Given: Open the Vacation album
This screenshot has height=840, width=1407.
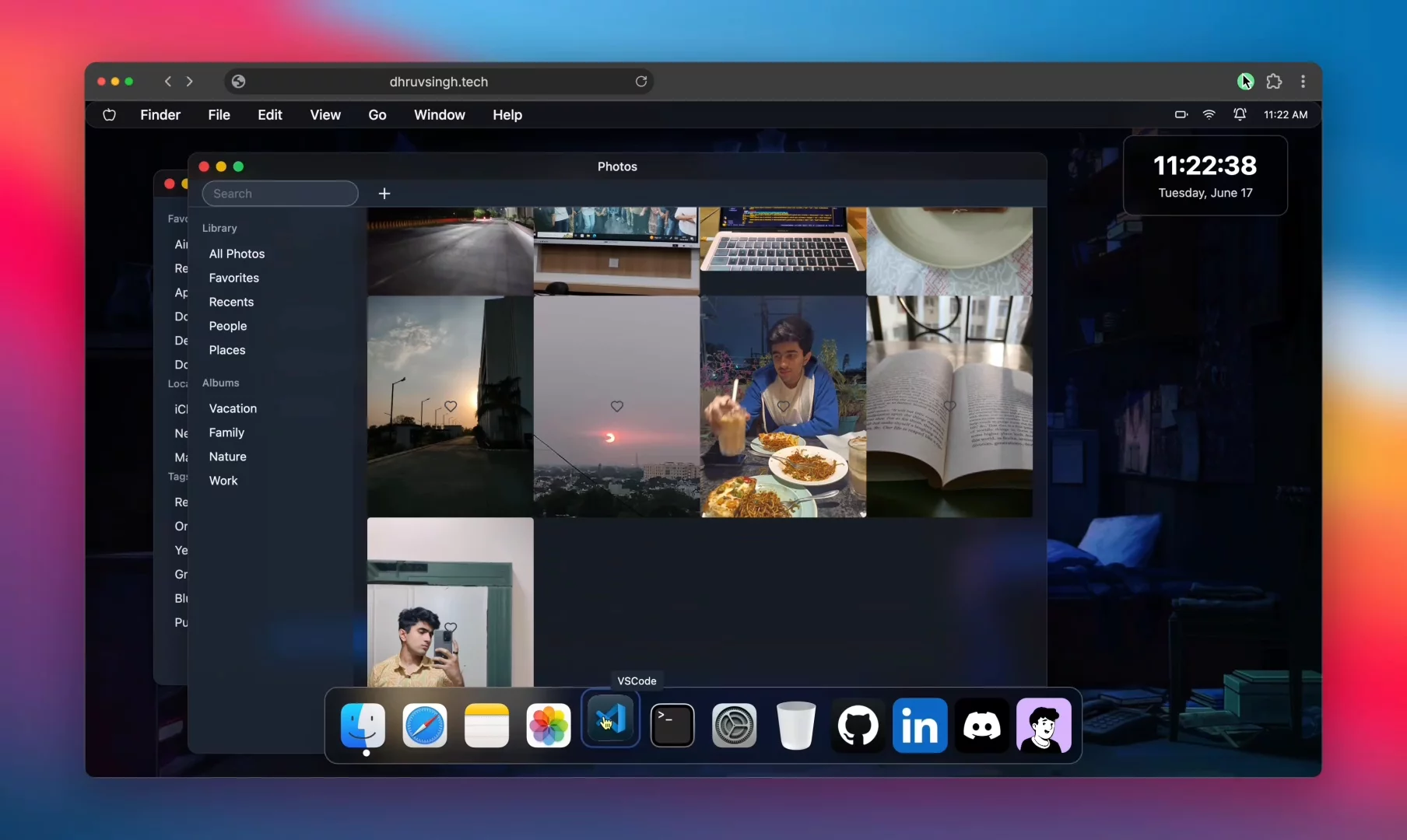Looking at the screenshot, I should [x=232, y=408].
